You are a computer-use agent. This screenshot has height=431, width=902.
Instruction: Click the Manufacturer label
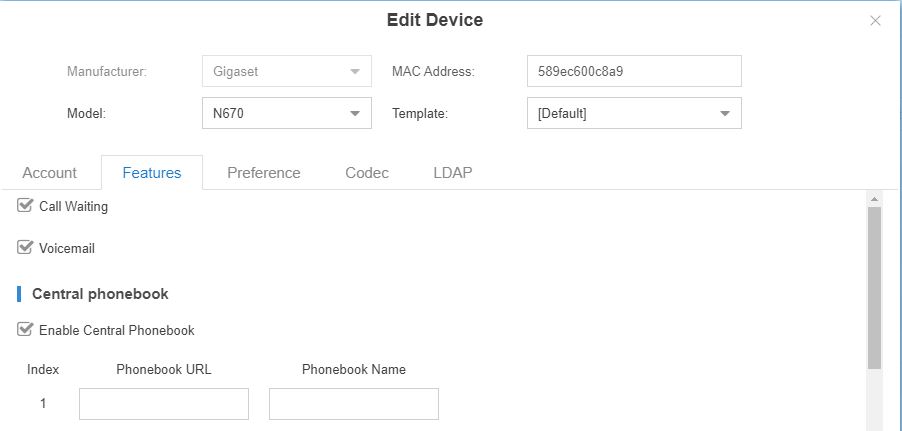pyautogui.click(x=107, y=71)
